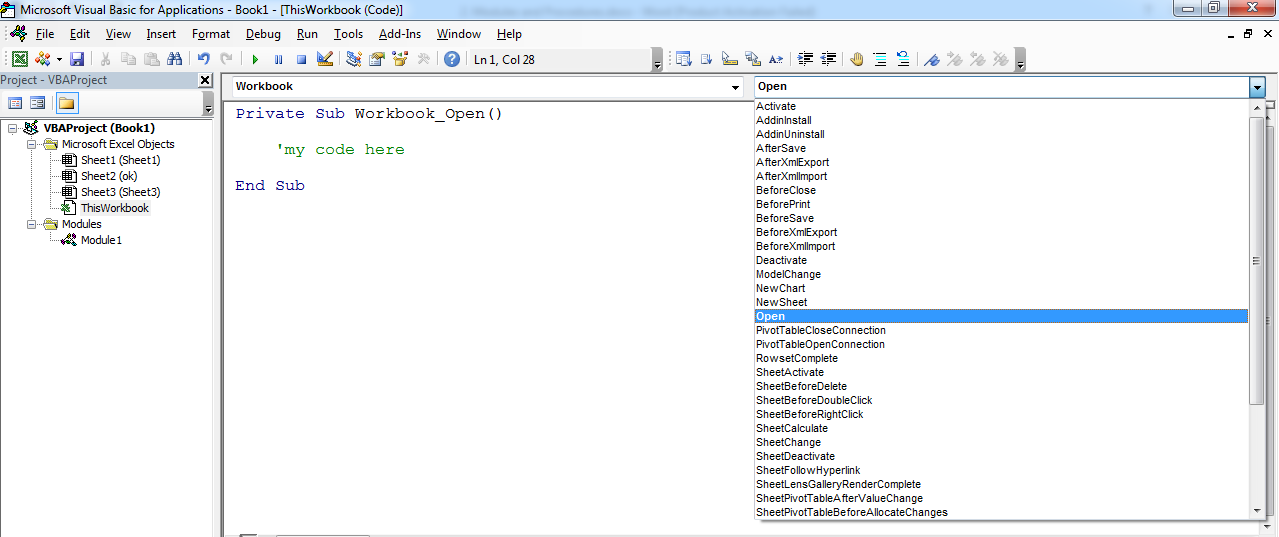
Task: Toggle breakpoint with the hand icon
Action: 857,59
